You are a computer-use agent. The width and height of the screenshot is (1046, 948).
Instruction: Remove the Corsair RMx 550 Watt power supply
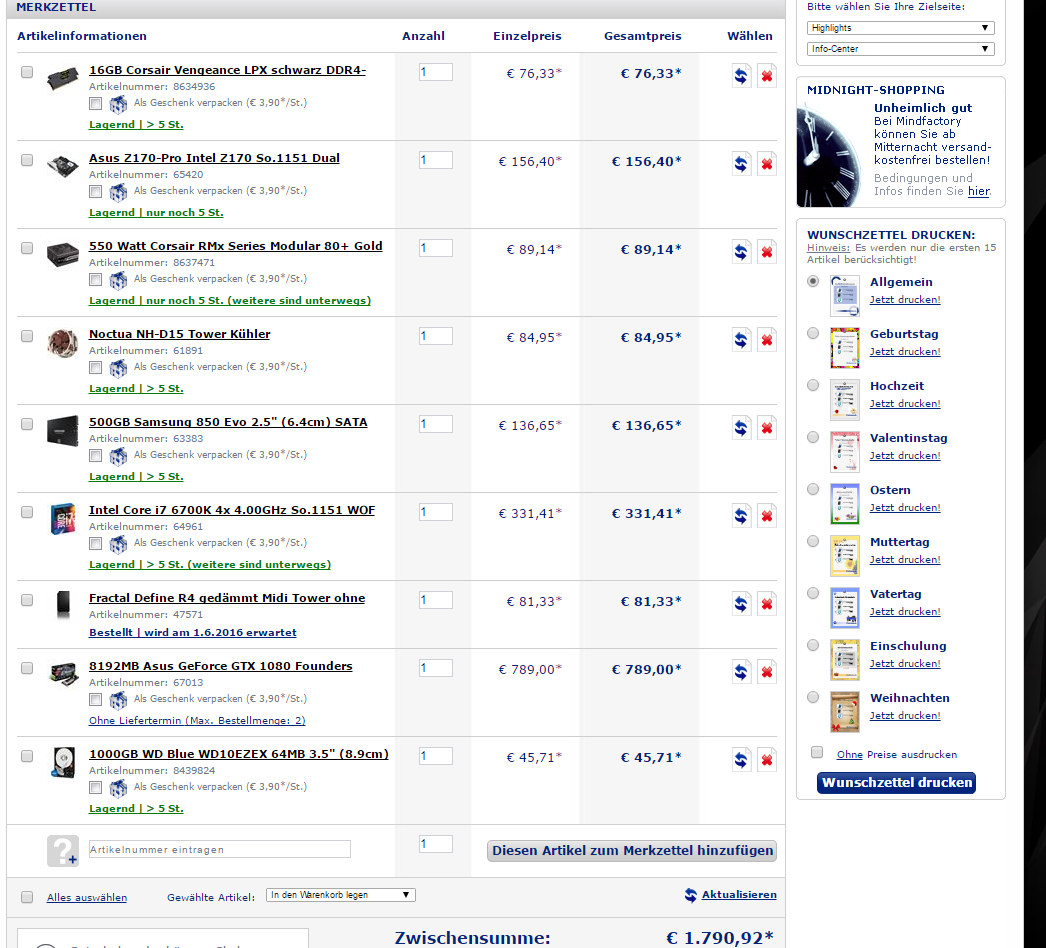click(x=767, y=252)
